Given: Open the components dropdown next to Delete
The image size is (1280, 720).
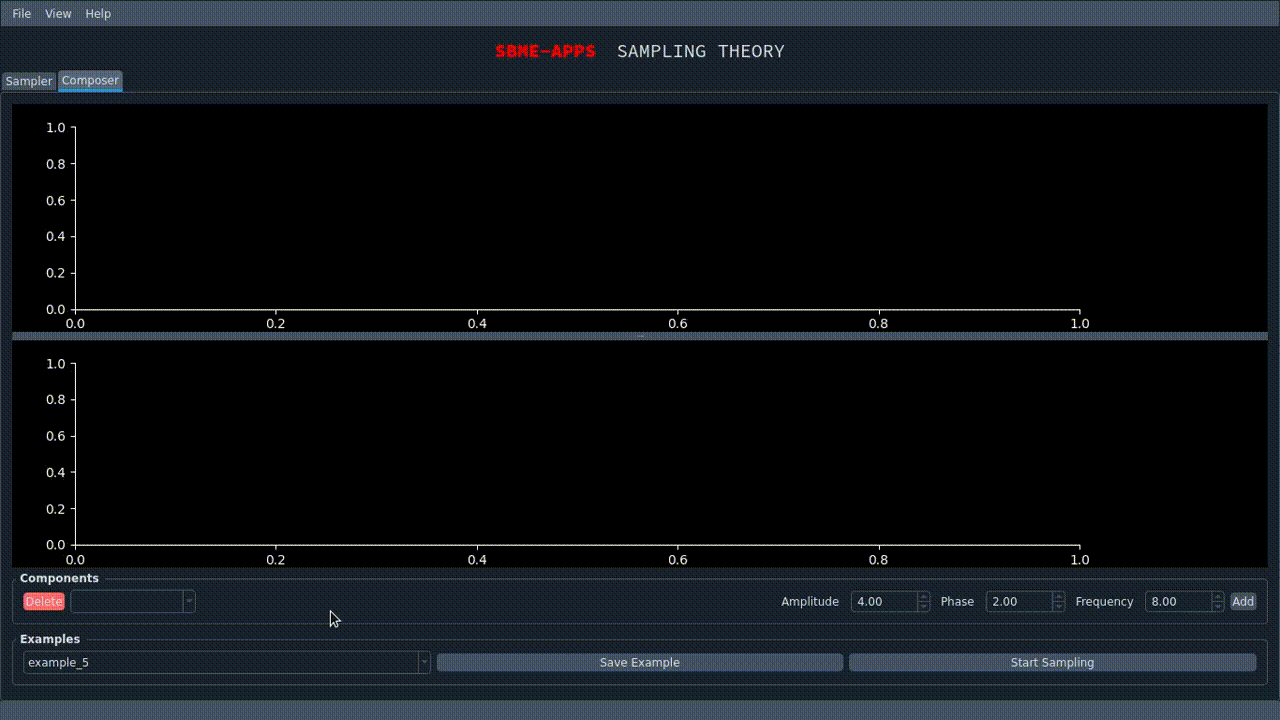Looking at the screenshot, I should click(x=133, y=601).
